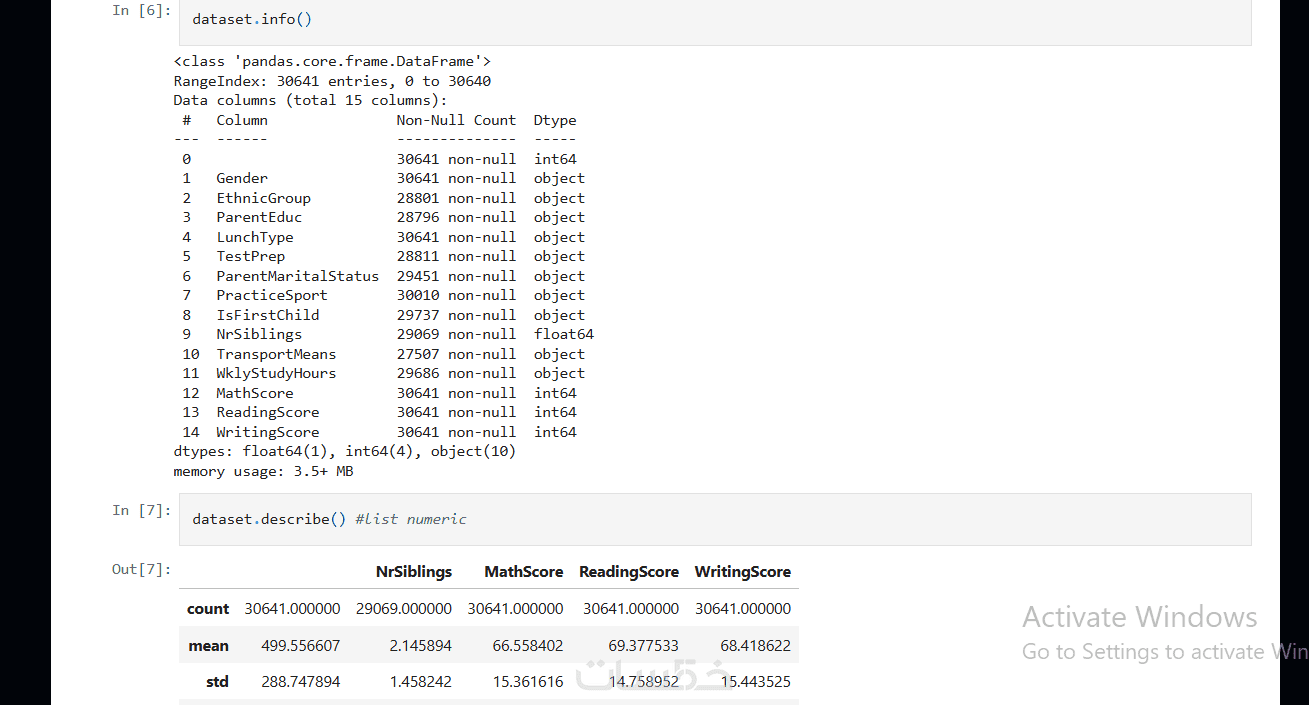Select the MathScore table column header
The height and width of the screenshot is (705, 1309).
click(x=523, y=572)
